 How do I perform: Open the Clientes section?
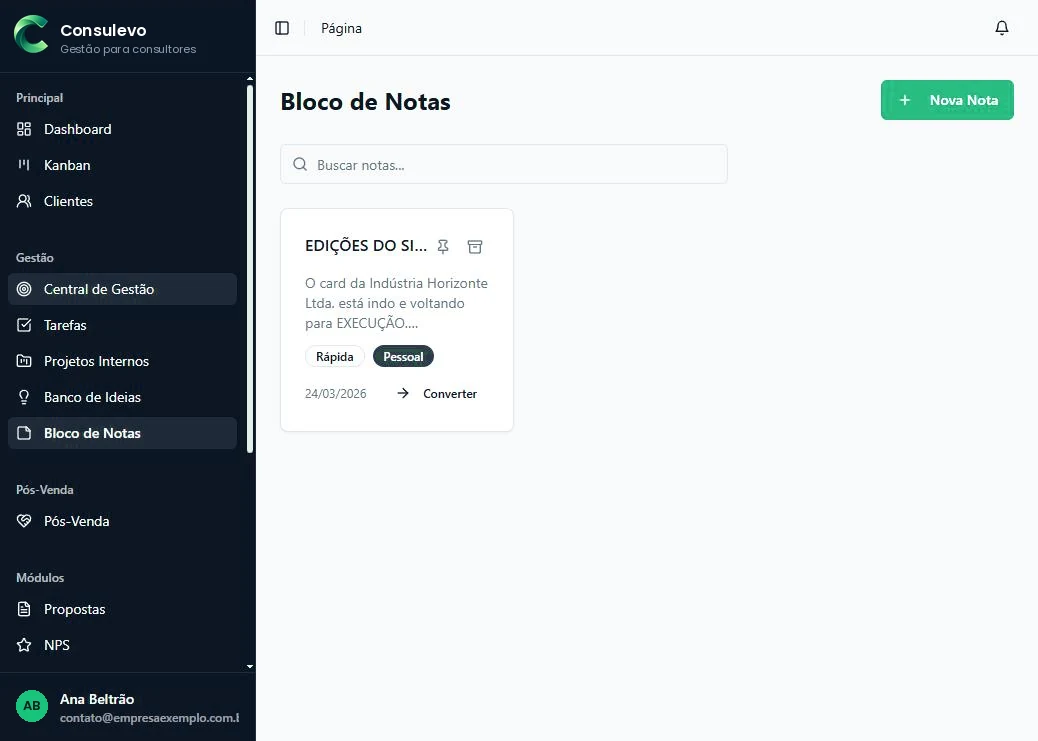122,201
